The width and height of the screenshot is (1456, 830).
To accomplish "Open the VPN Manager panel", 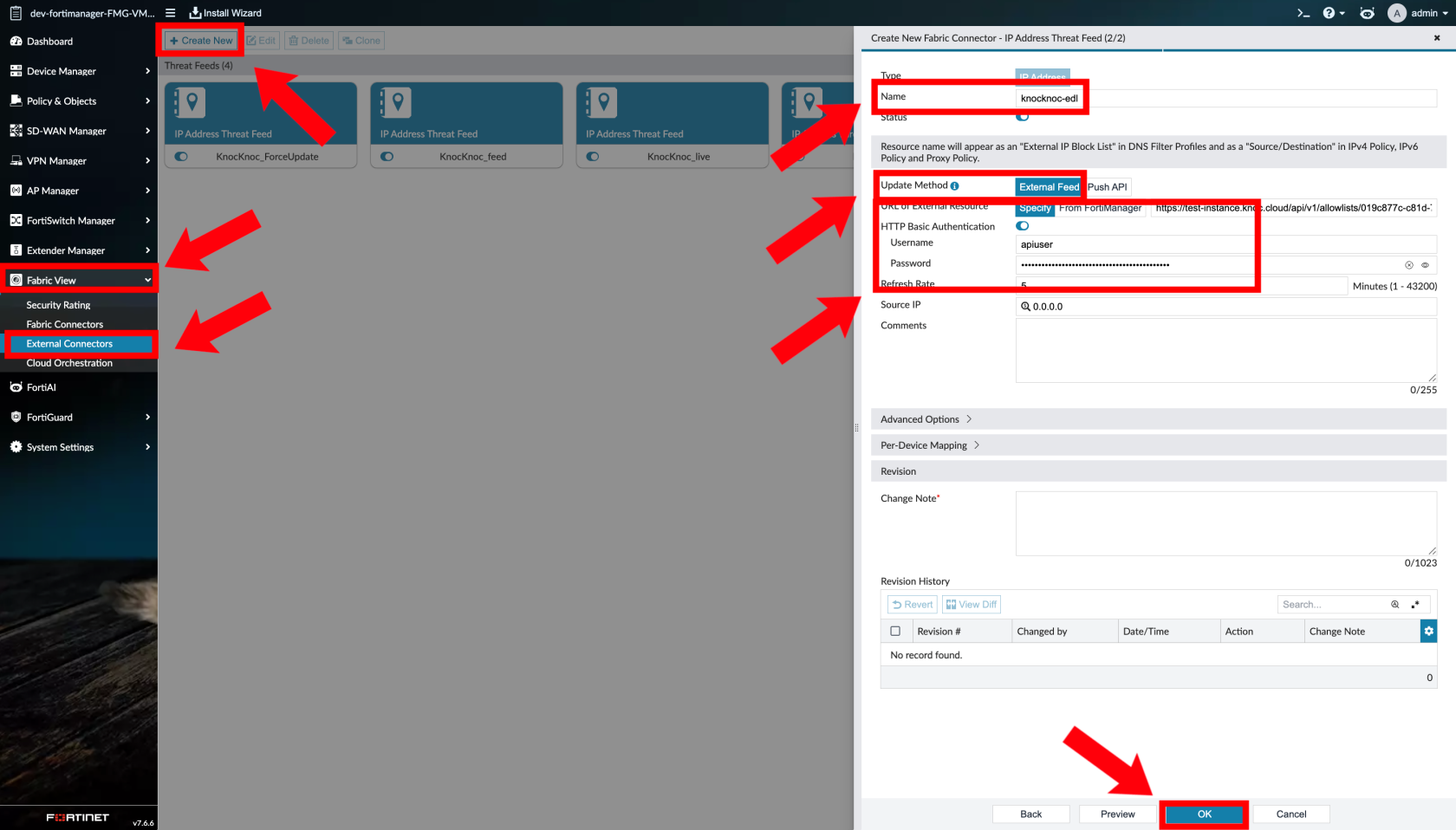I will (x=56, y=160).
